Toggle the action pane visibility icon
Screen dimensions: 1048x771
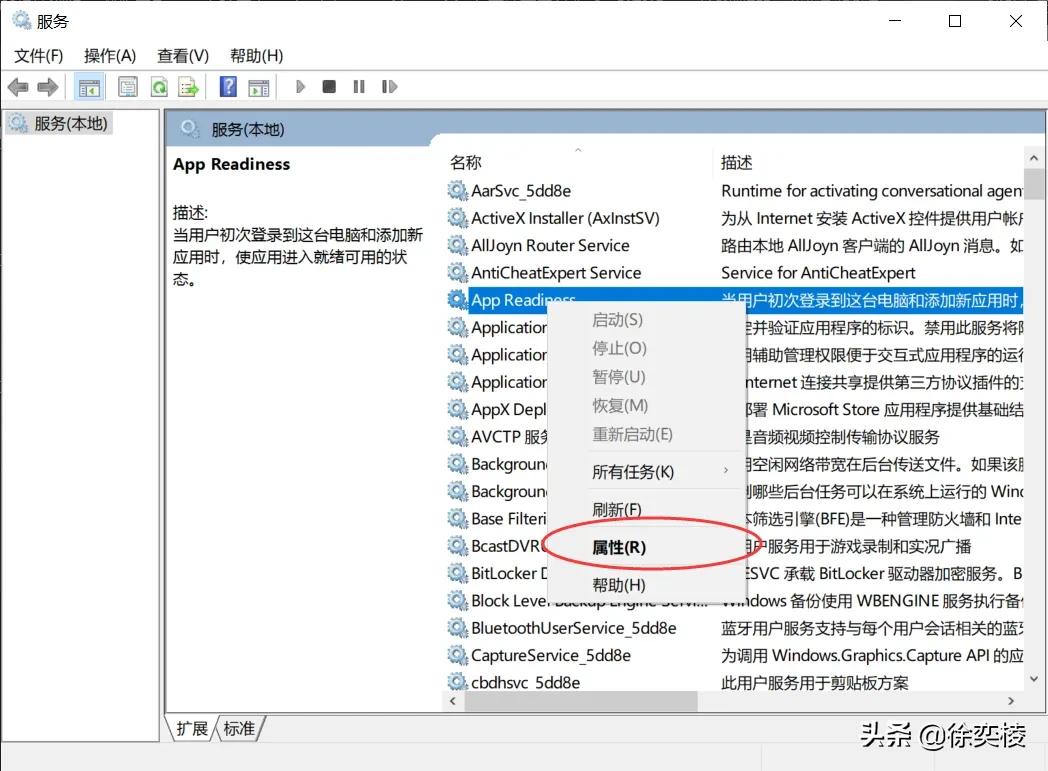pos(258,86)
